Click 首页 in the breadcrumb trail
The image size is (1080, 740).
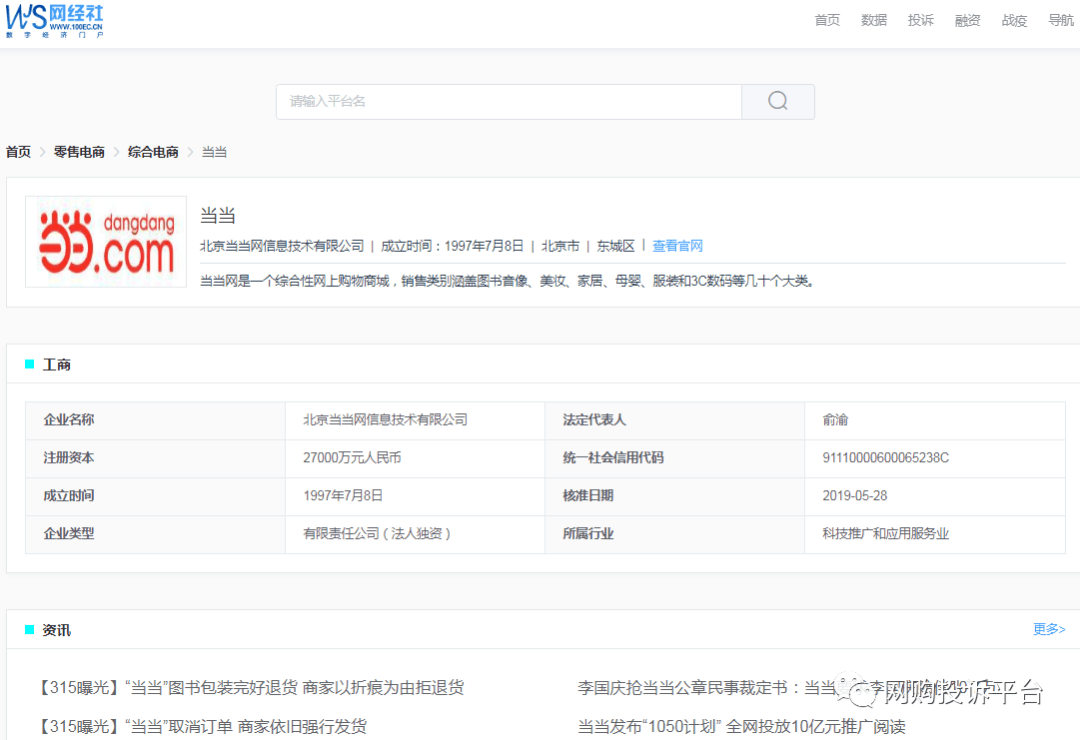click(x=18, y=151)
